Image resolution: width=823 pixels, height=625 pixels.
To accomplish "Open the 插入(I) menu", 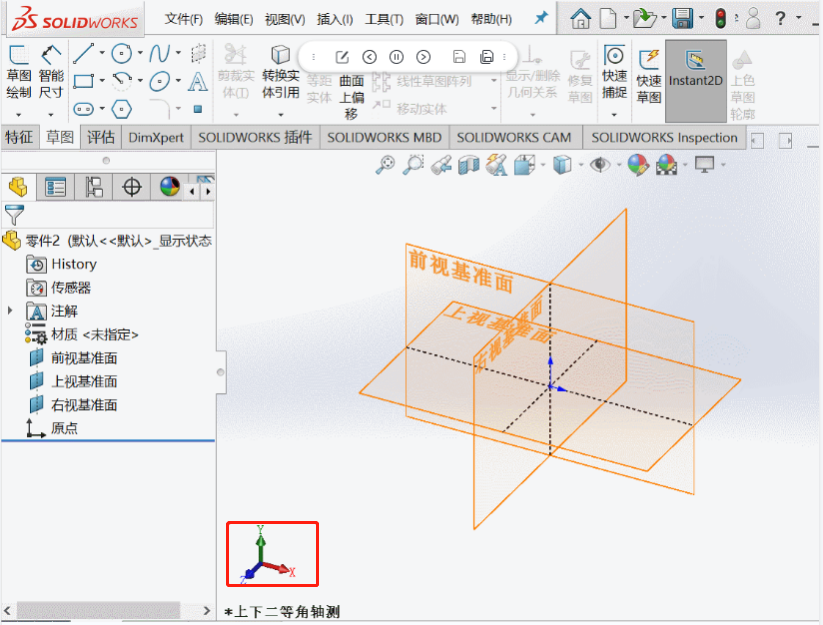I will 335,19.
